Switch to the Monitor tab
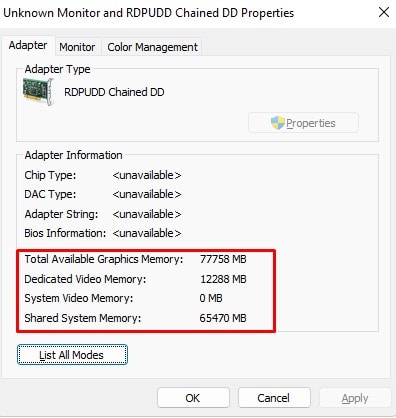The width and height of the screenshot is (396, 418). 77,47
